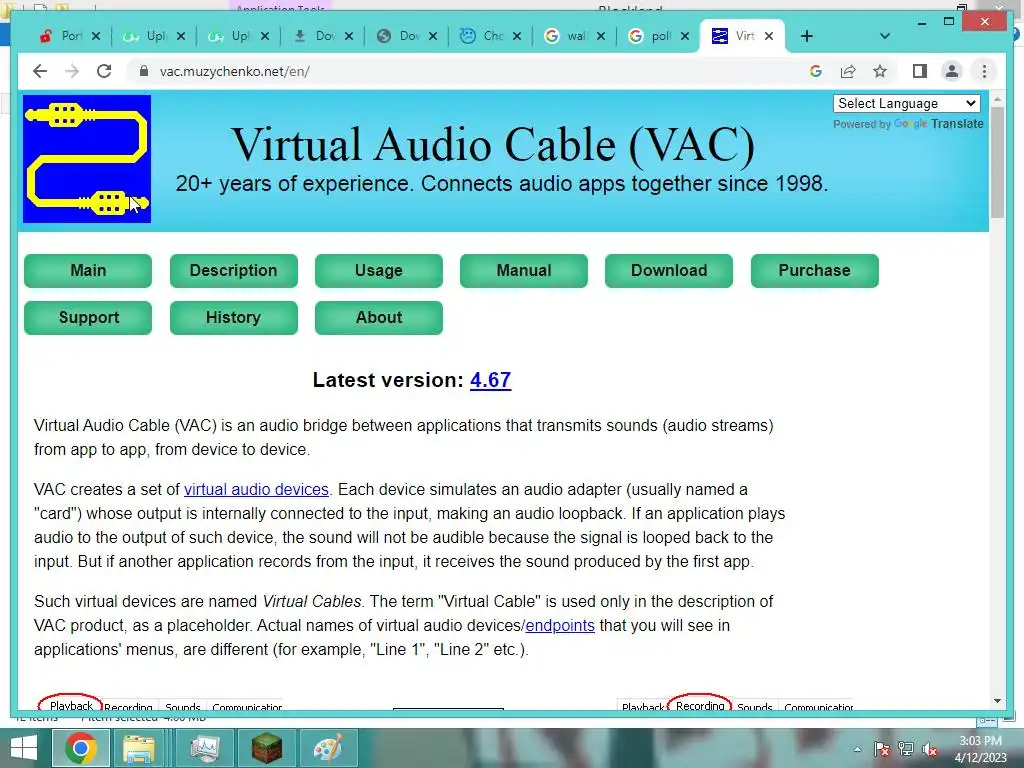1024x768 pixels.
Task: Open the virtual audio devices link
Action: point(256,489)
